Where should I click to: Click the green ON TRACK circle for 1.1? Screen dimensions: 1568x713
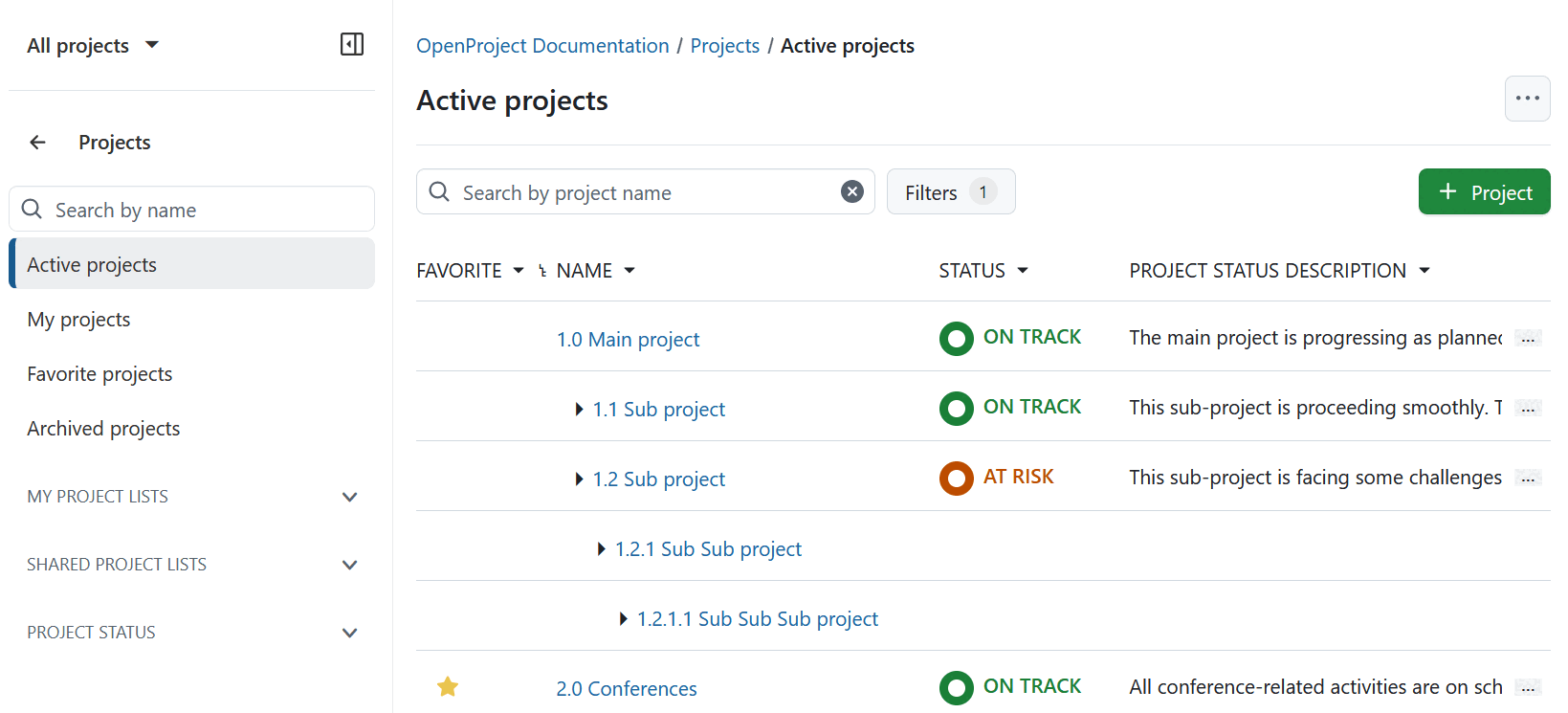point(956,408)
